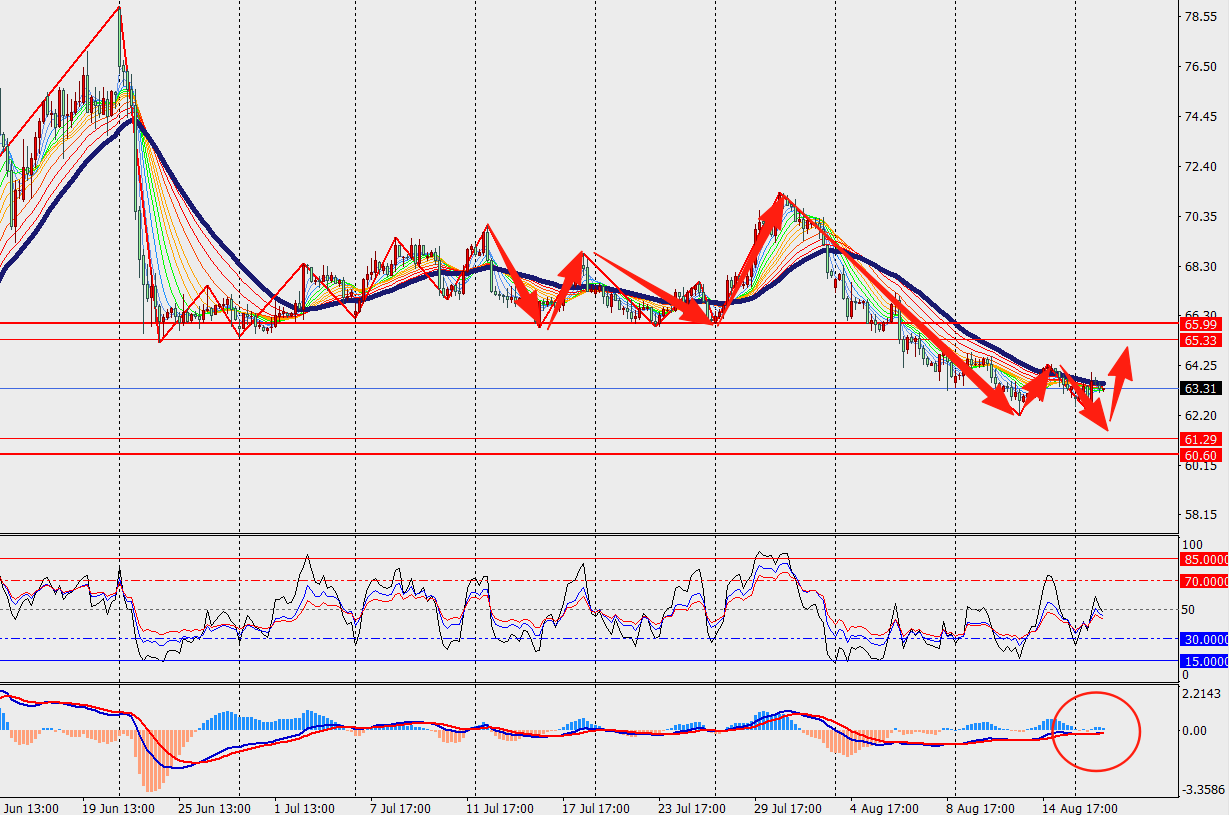This screenshot has width=1230, height=815.
Task: Click the 64.25 price axis value
Action: pos(1200,365)
